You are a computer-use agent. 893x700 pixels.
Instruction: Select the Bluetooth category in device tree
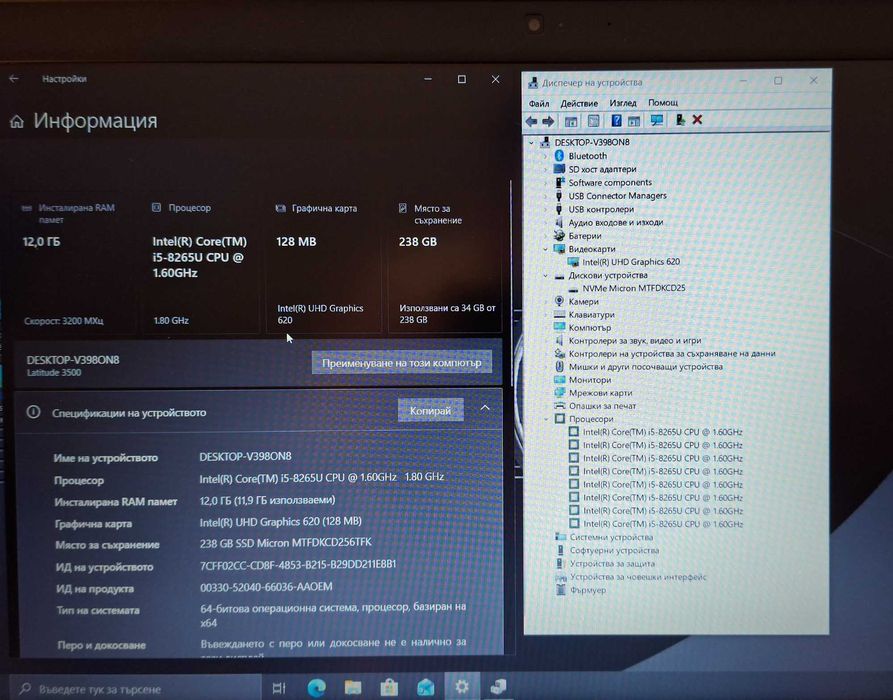tap(587, 155)
